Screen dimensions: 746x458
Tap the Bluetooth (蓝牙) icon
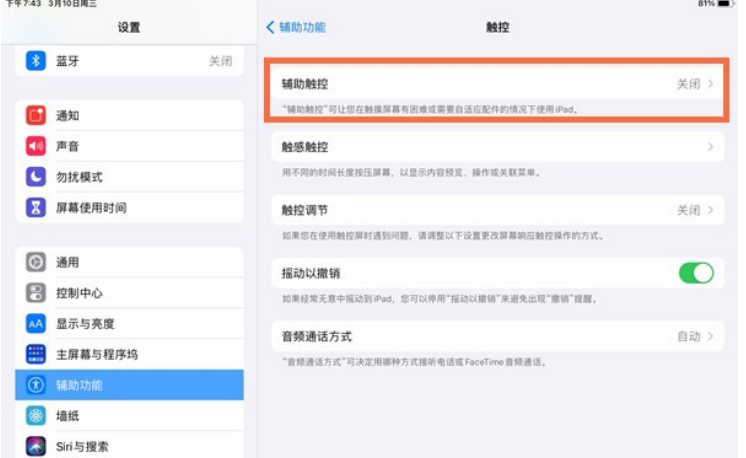[36, 61]
